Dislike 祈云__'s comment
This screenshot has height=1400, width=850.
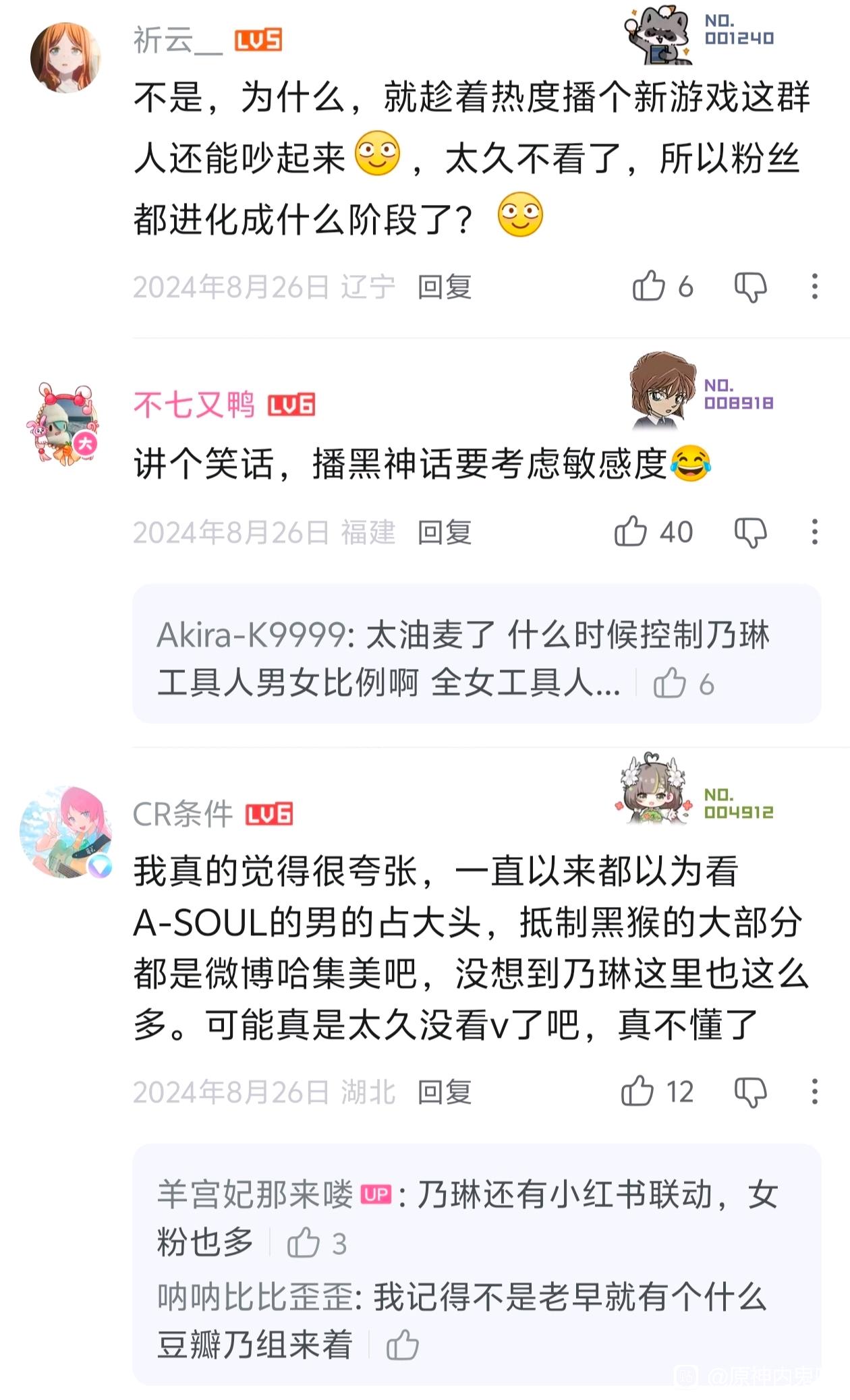pos(751,287)
